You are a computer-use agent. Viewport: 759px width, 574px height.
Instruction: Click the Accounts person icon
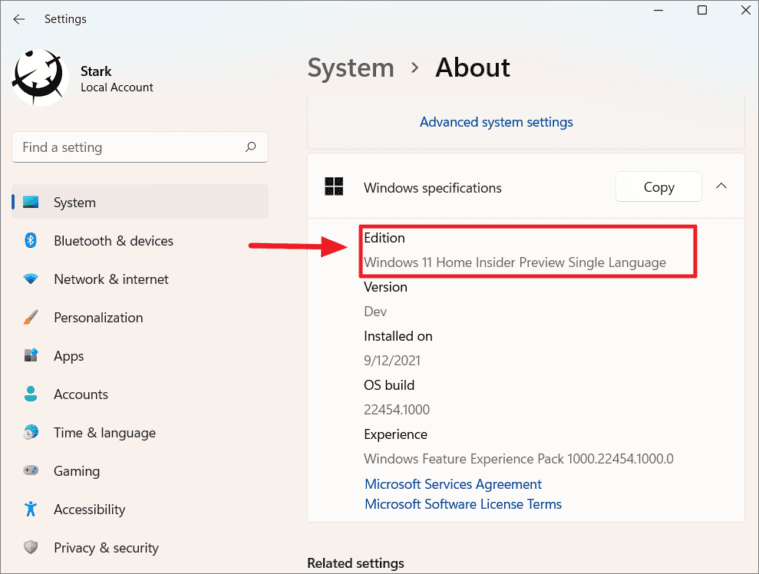coord(30,394)
